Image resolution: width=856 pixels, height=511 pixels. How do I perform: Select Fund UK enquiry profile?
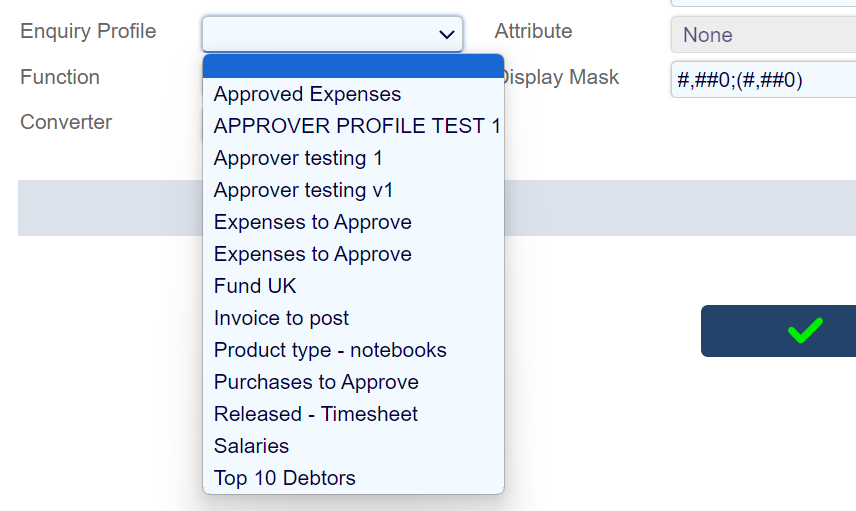click(255, 286)
